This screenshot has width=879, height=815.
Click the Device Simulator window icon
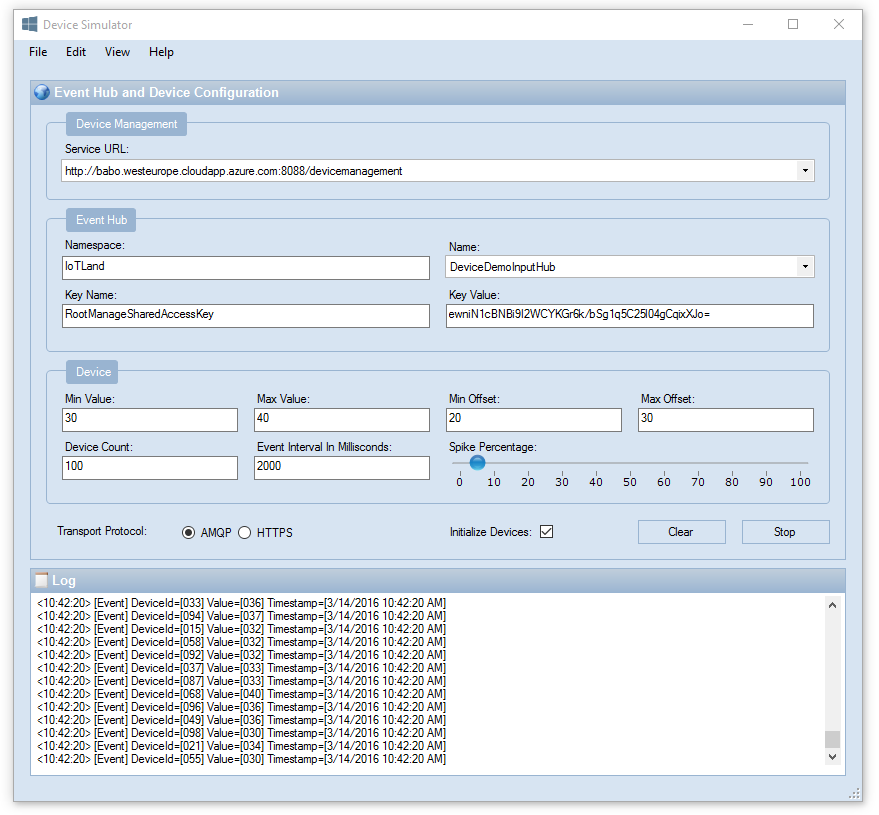[x=29, y=25]
